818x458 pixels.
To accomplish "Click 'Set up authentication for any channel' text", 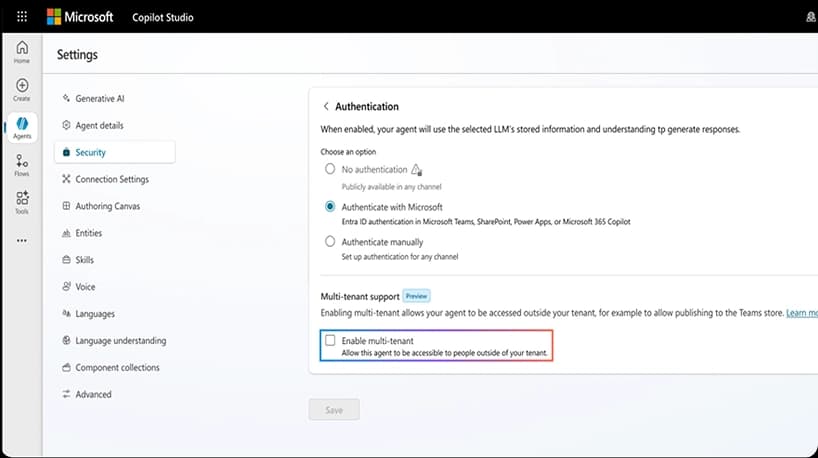I will tap(400, 257).
